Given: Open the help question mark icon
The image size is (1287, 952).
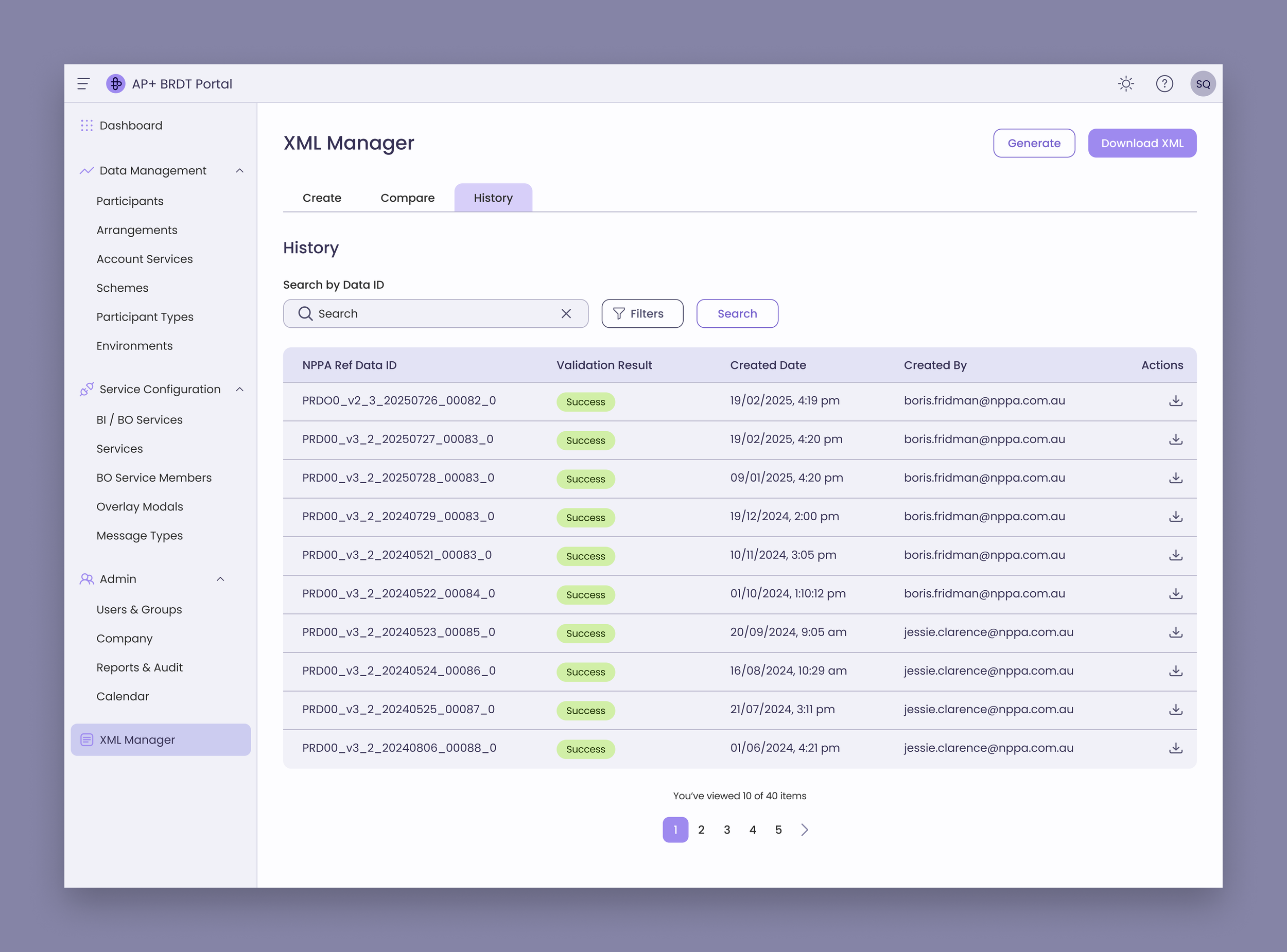Looking at the screenshot, I should [1164, 84].
